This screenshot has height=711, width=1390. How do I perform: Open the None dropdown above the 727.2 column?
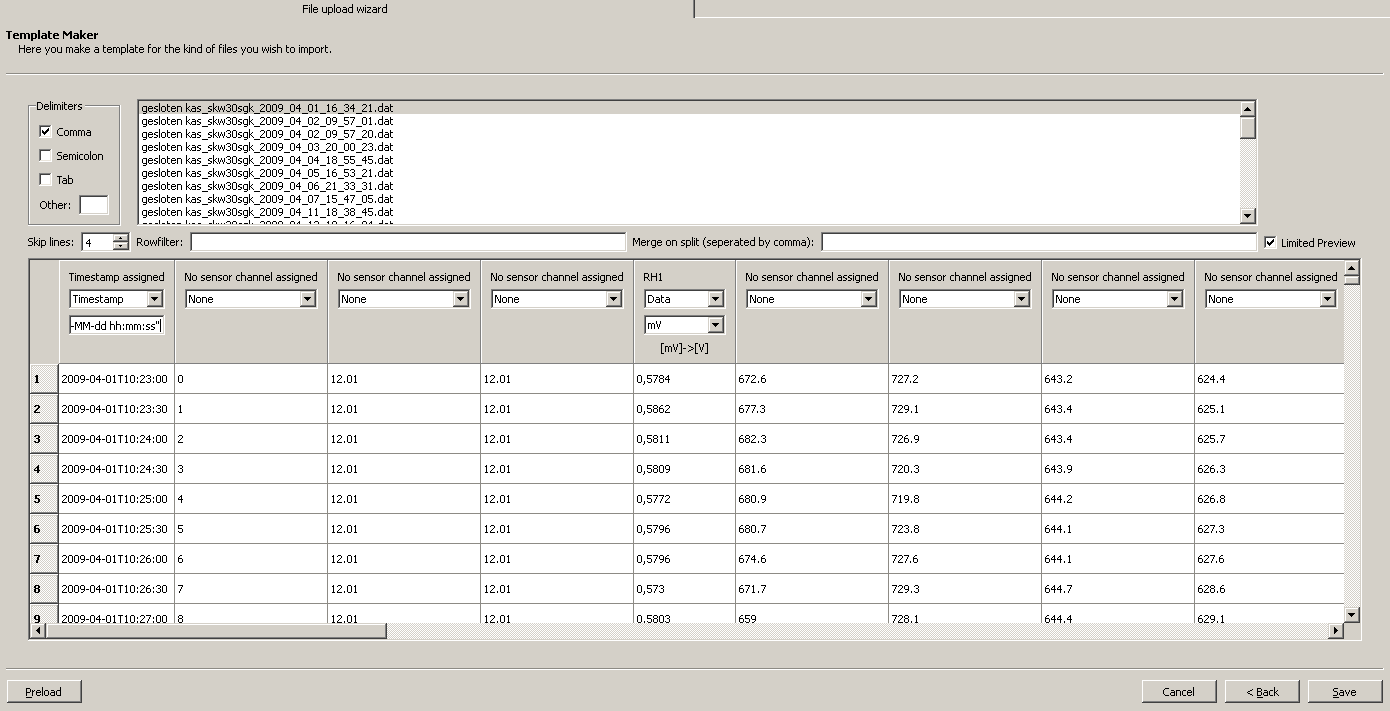(x=1021, y=299)
